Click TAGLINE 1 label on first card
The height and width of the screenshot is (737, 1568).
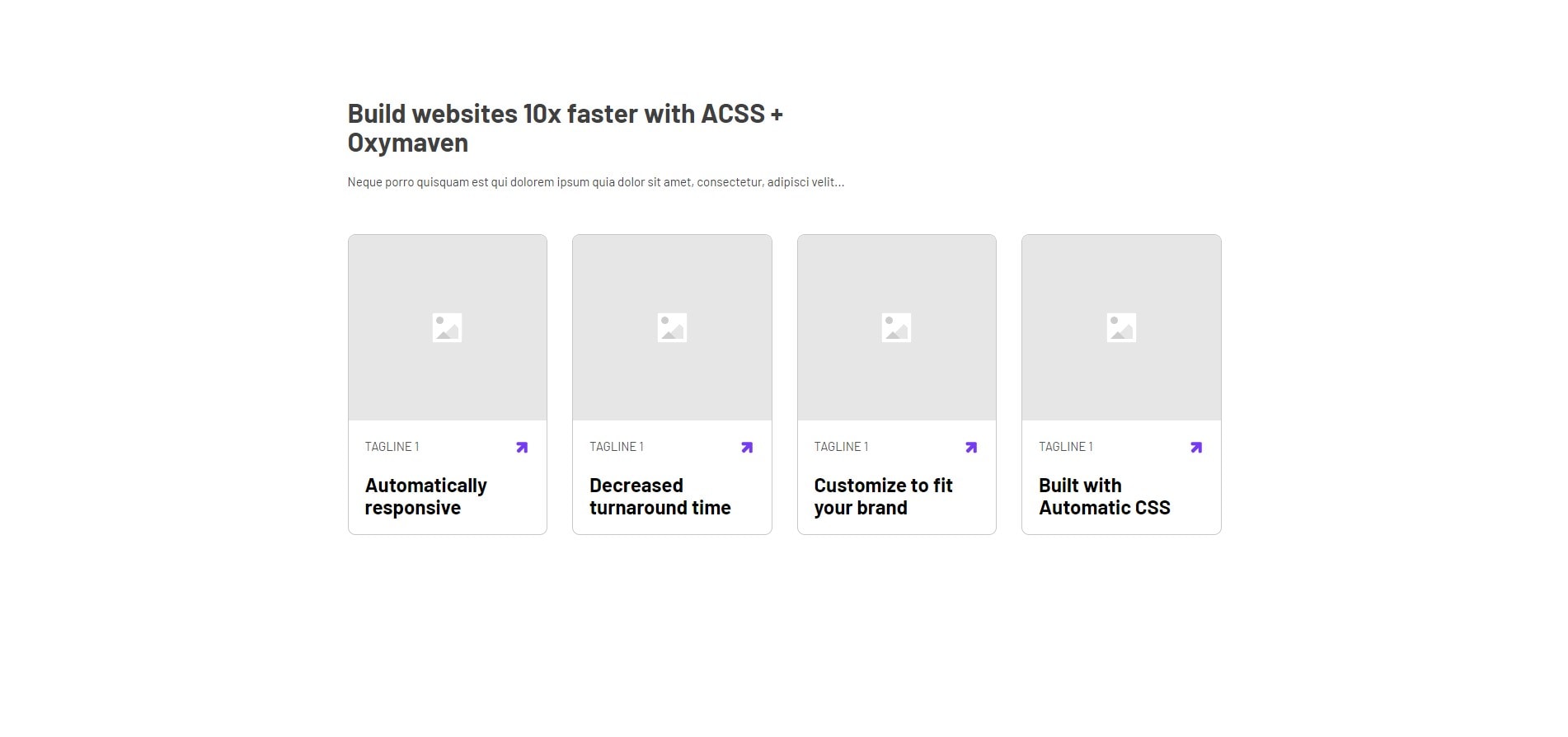click(392, 447)
